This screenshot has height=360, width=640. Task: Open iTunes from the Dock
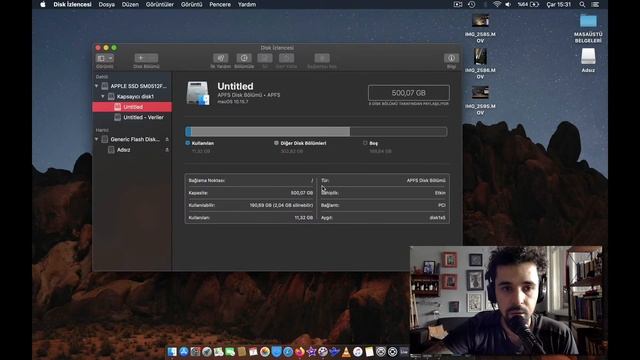point(358,351)
